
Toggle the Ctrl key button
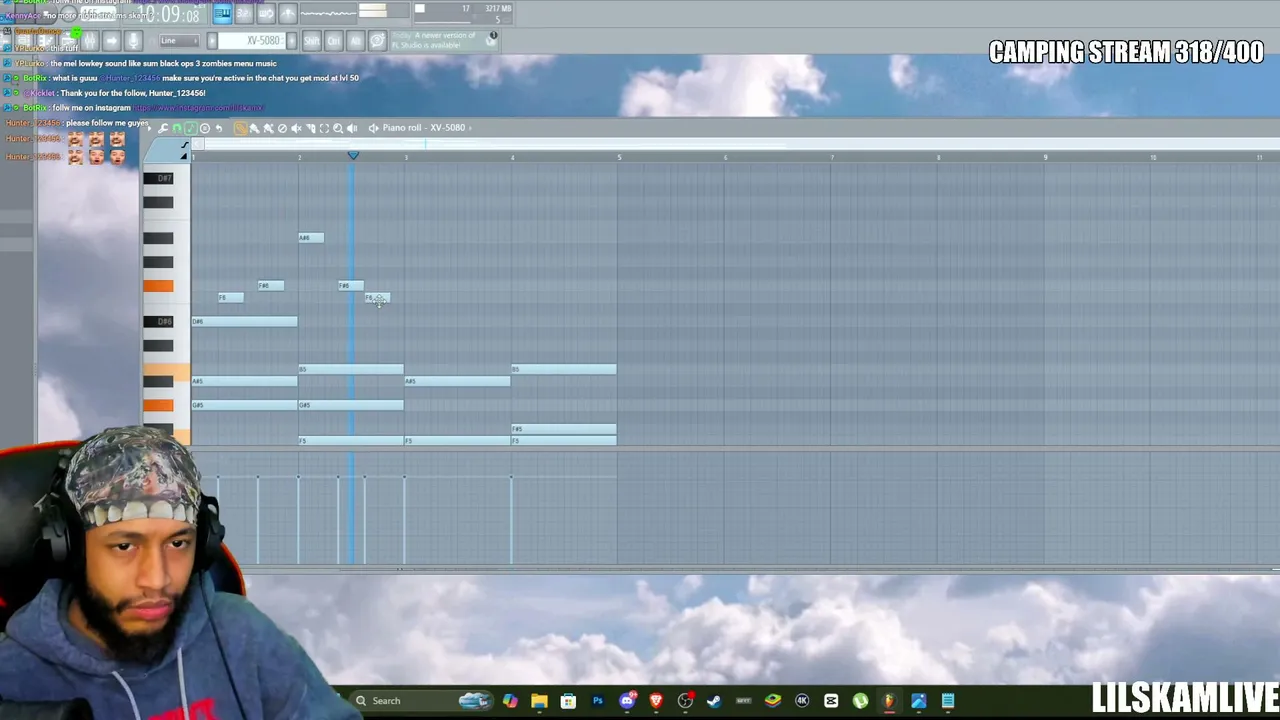333,41
